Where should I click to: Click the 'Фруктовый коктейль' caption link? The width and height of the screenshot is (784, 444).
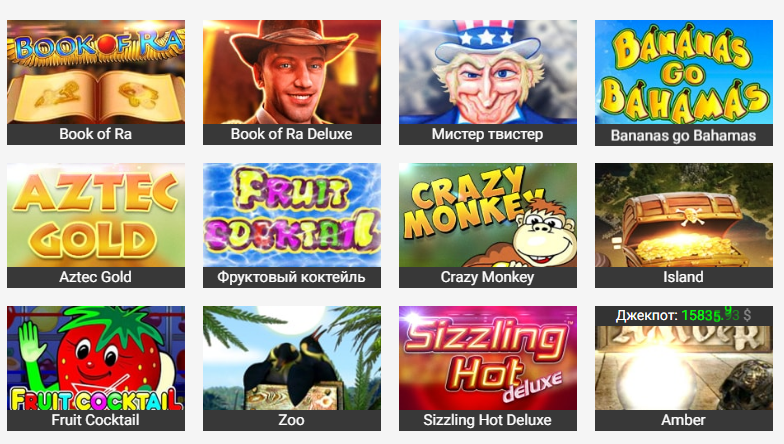(292, 277)
